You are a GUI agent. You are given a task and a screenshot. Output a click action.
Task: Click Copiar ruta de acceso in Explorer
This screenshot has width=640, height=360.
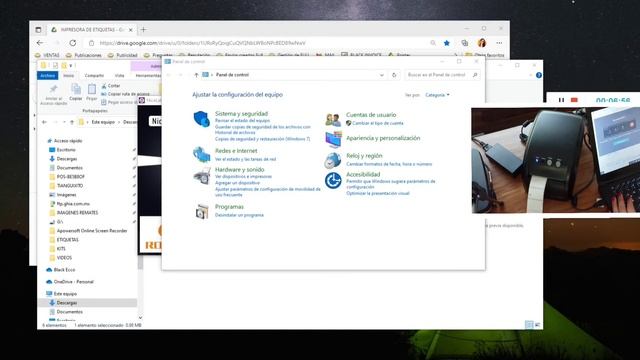click(x=125, y=94)
